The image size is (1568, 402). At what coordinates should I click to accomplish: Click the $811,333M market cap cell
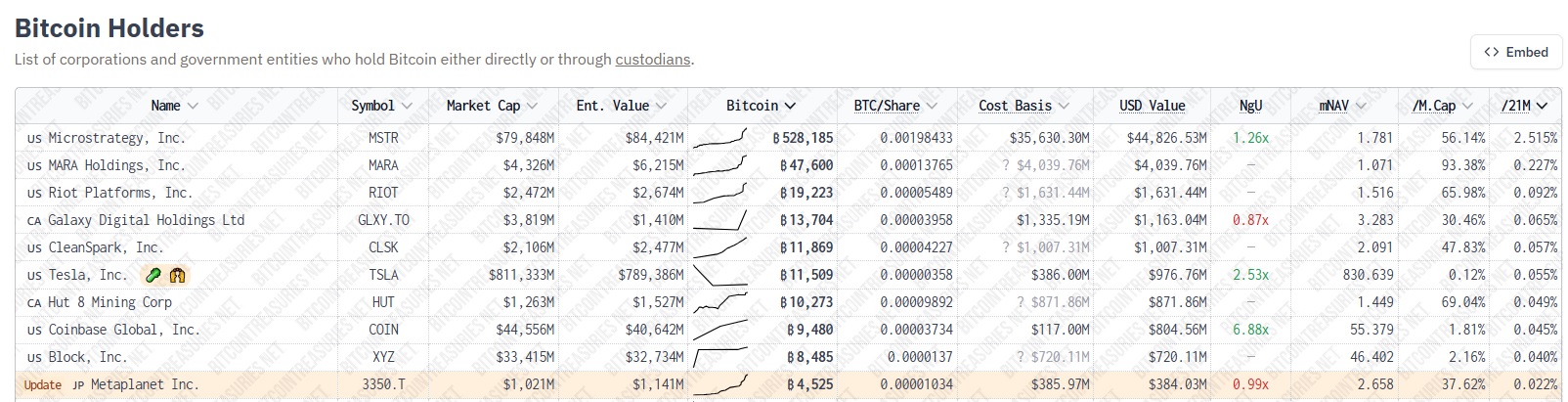click(x=521, y=275)
